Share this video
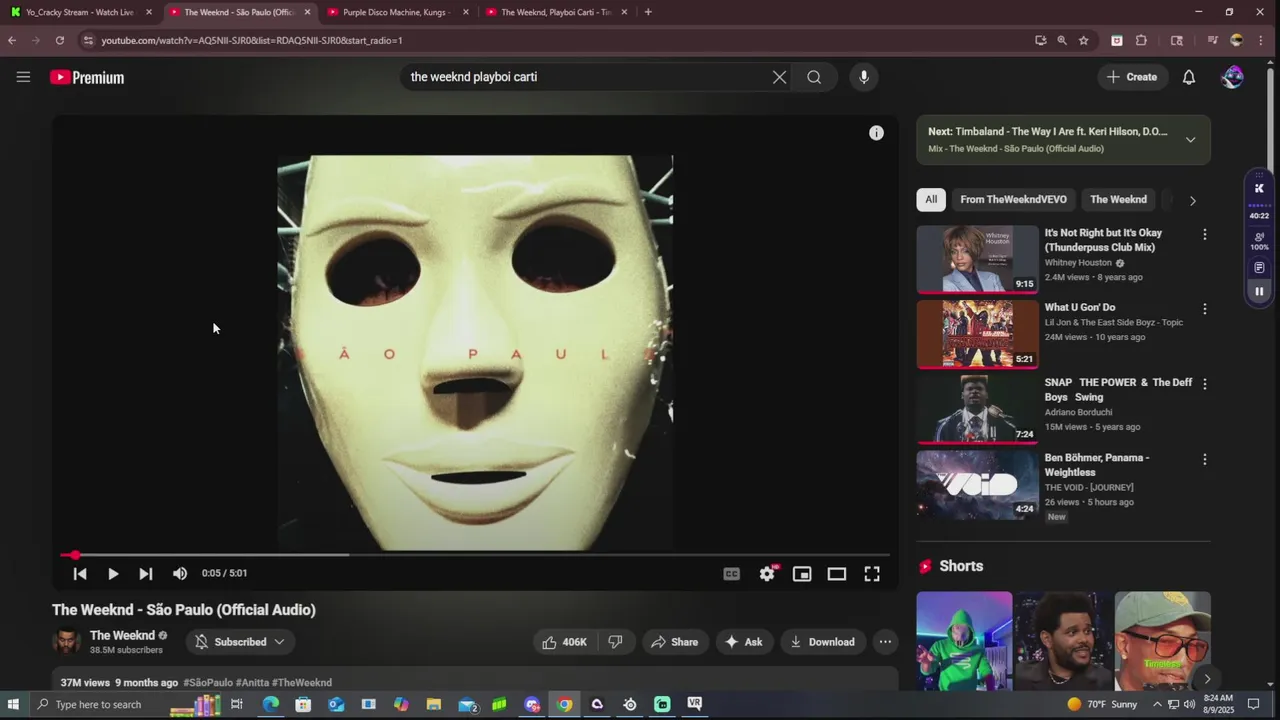 675,642
